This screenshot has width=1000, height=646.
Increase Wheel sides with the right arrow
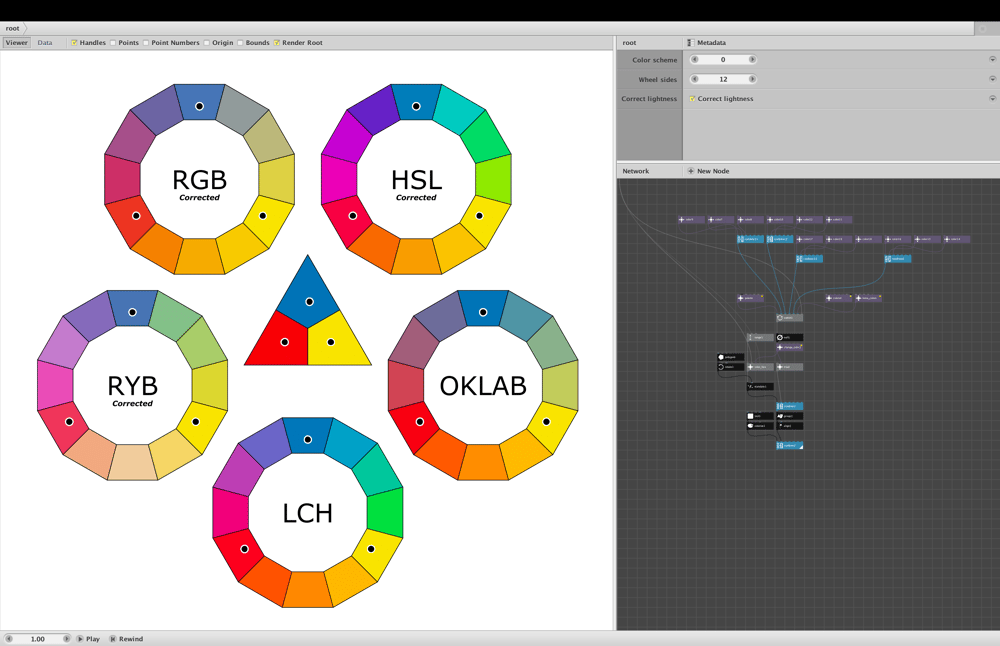752,79
